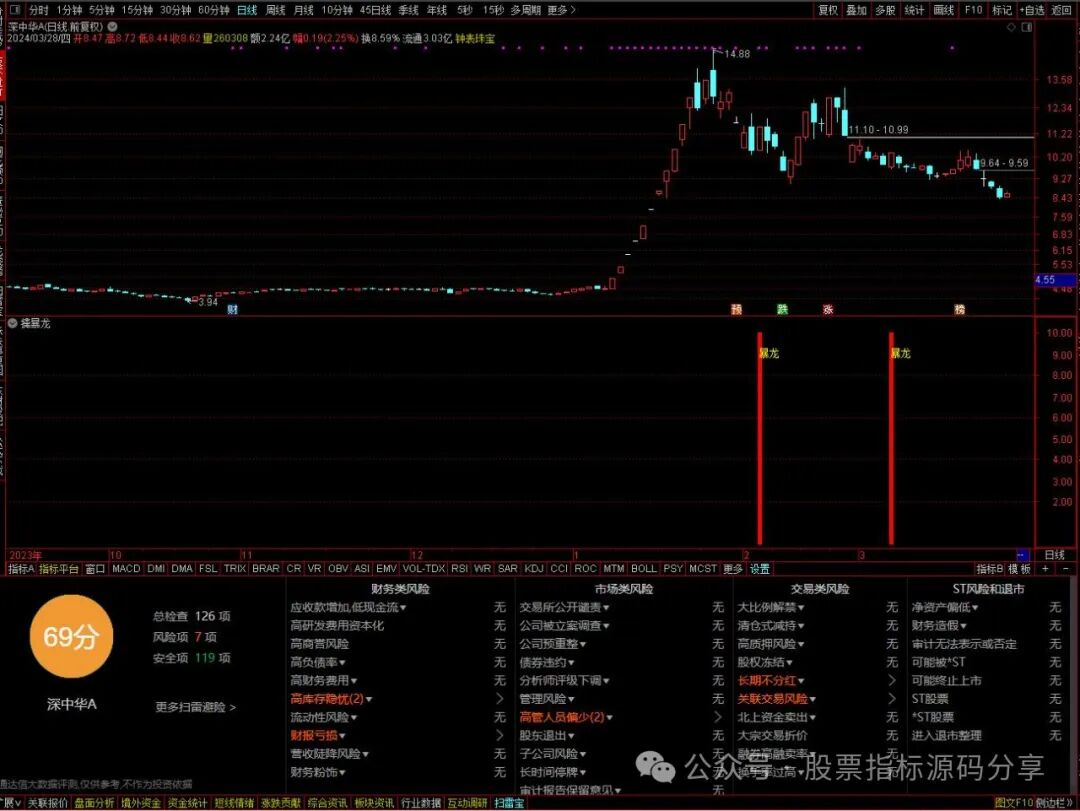The image size is (1080, 811).
Task: Switch to 1分钟 period
Action: coord(69,10)
